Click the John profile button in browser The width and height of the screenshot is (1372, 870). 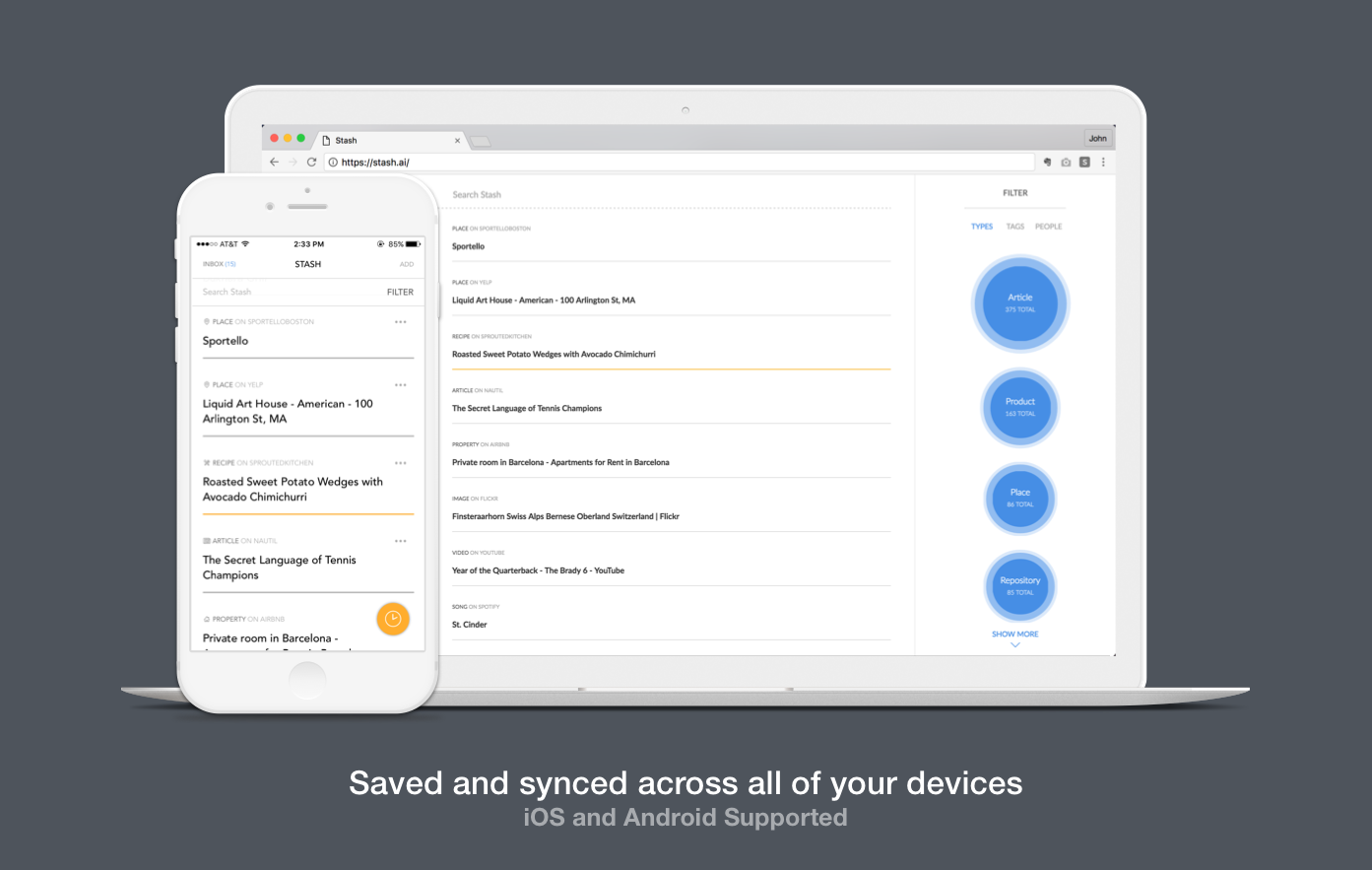1097,139
